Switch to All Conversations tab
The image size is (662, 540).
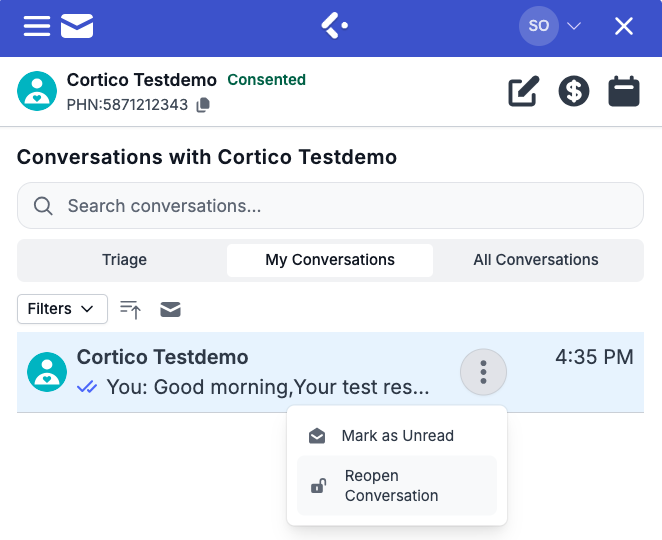[x=536, y=260]
